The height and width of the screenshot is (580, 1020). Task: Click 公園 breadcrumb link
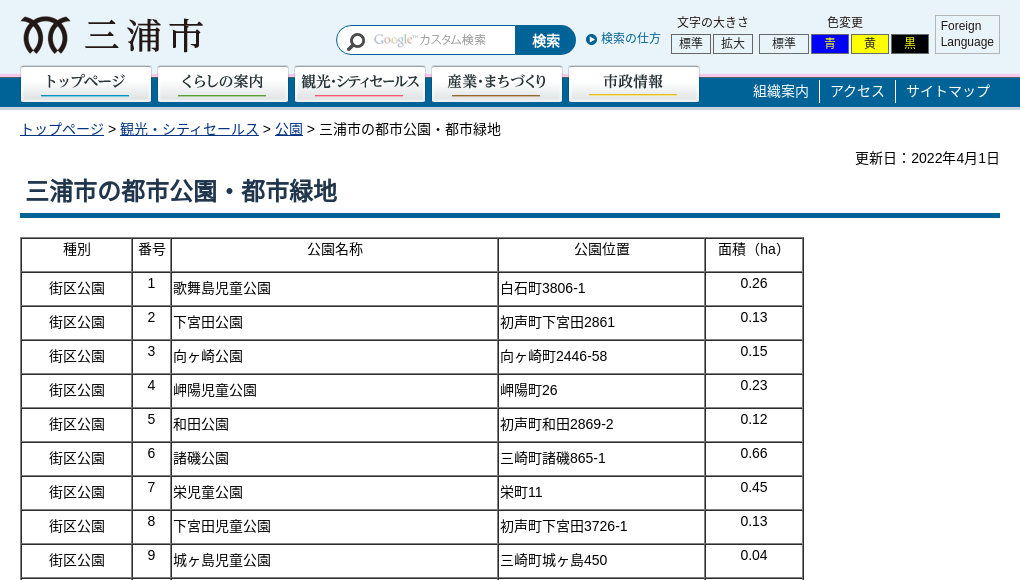click(x=289, y=129)
